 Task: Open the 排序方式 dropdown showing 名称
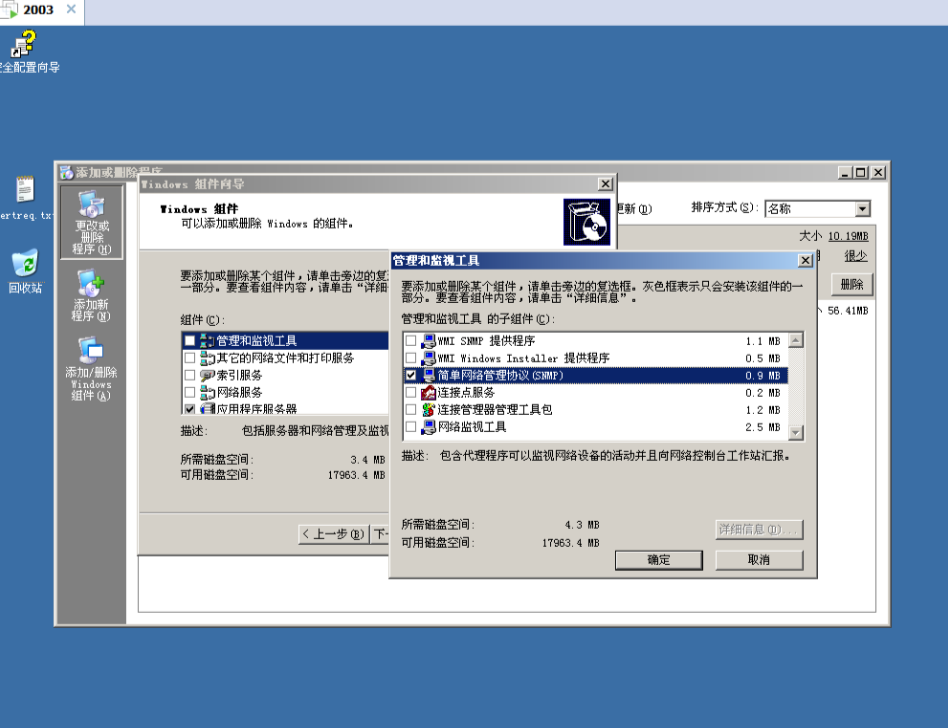click(817, 209)
